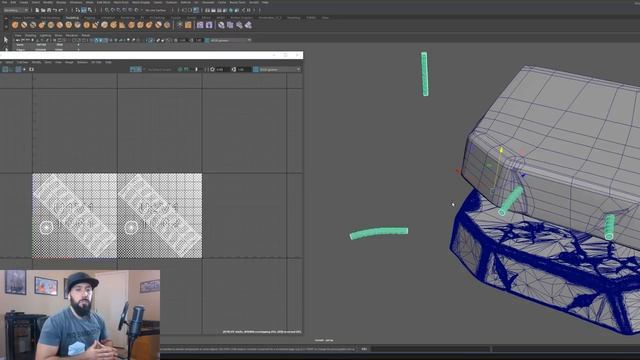Select the Imprint sculpt tool icon

(95, 25)
